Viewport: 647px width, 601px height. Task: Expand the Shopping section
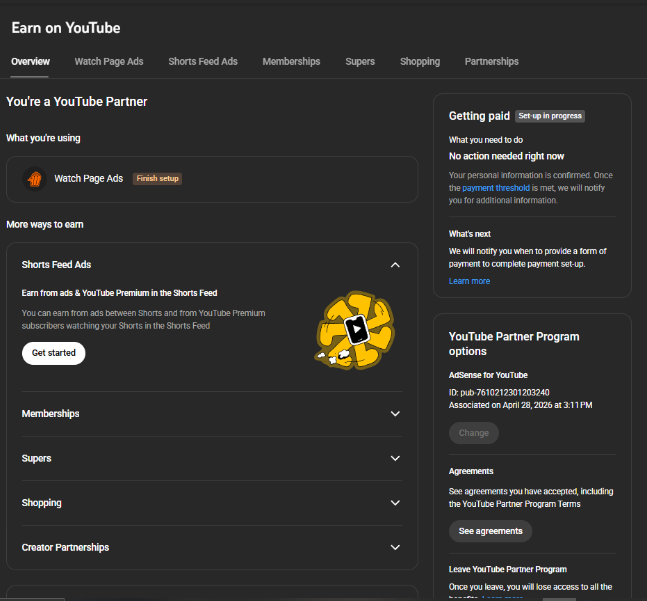(x=395, y=503)
